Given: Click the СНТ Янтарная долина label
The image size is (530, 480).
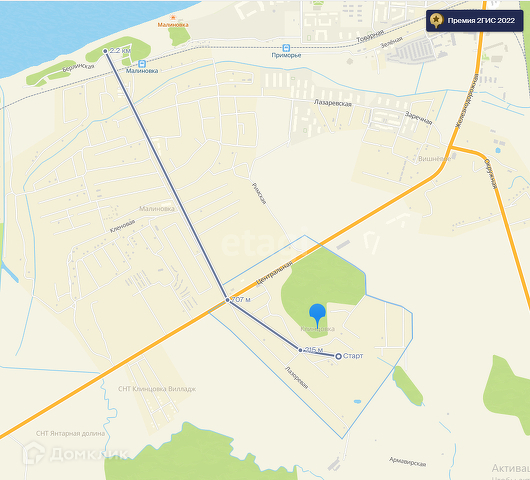Looking at the screenshot, I should pos(70,433).
